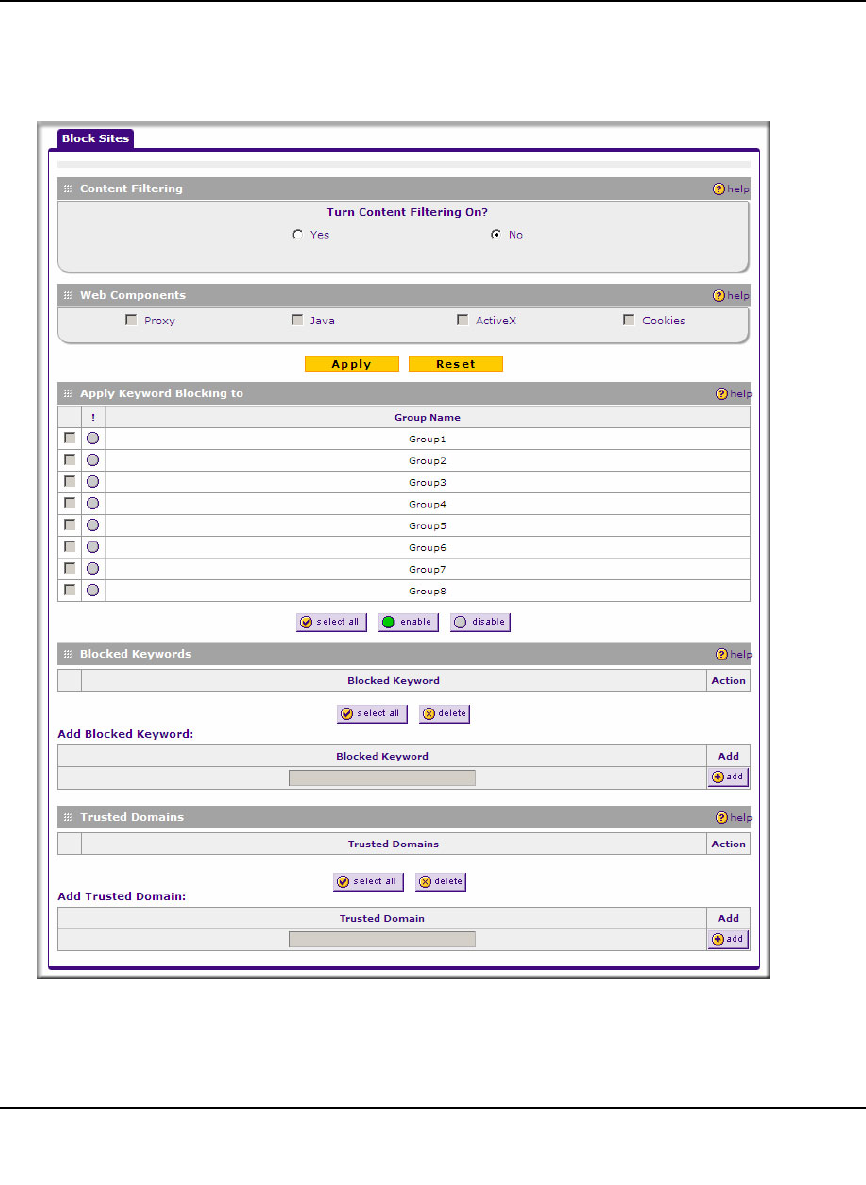
Task: Open help for Blocked Keywords section
Action: point(733,654)
